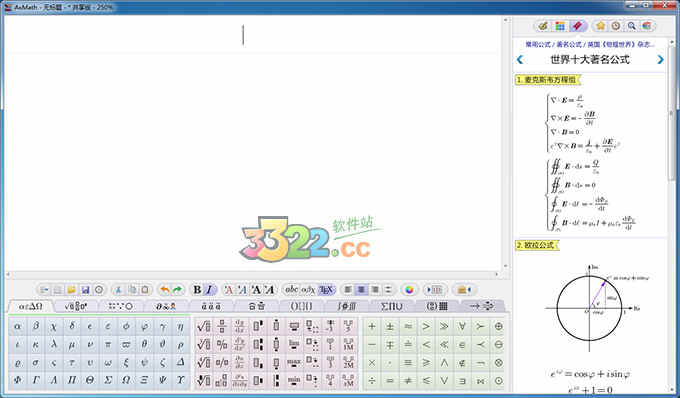This screenshot has height=398, width=680.
Task: Open the integrals symbols tab
Action: (347, 306)
